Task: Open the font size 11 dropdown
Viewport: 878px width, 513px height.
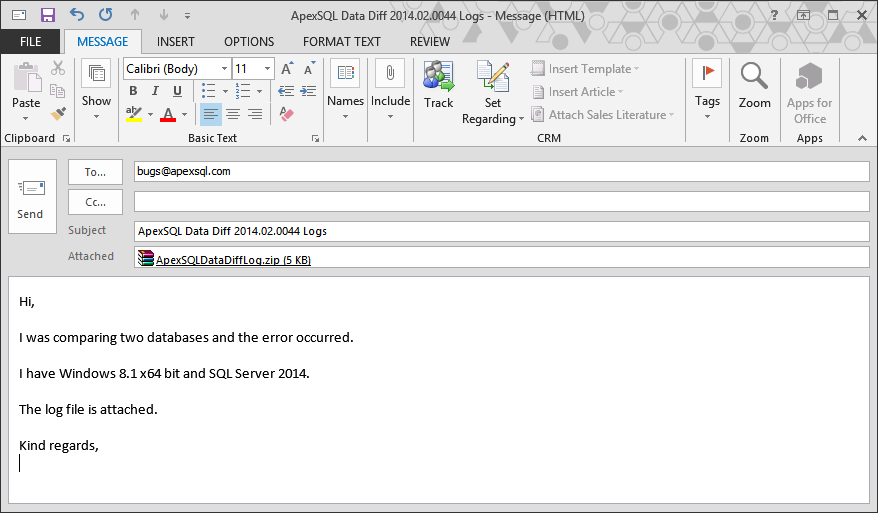Action: pos(267,69)
